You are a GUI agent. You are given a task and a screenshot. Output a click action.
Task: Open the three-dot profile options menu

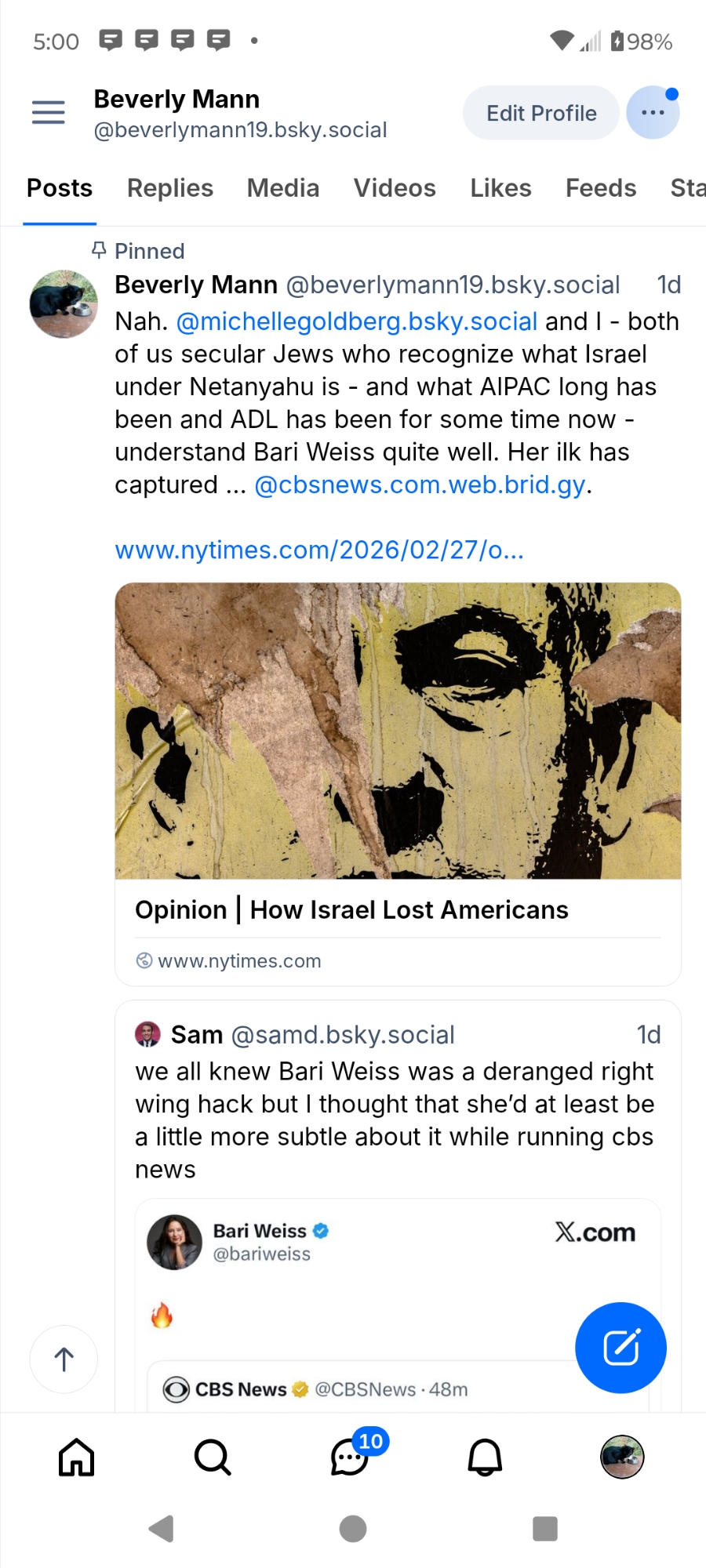653,113
